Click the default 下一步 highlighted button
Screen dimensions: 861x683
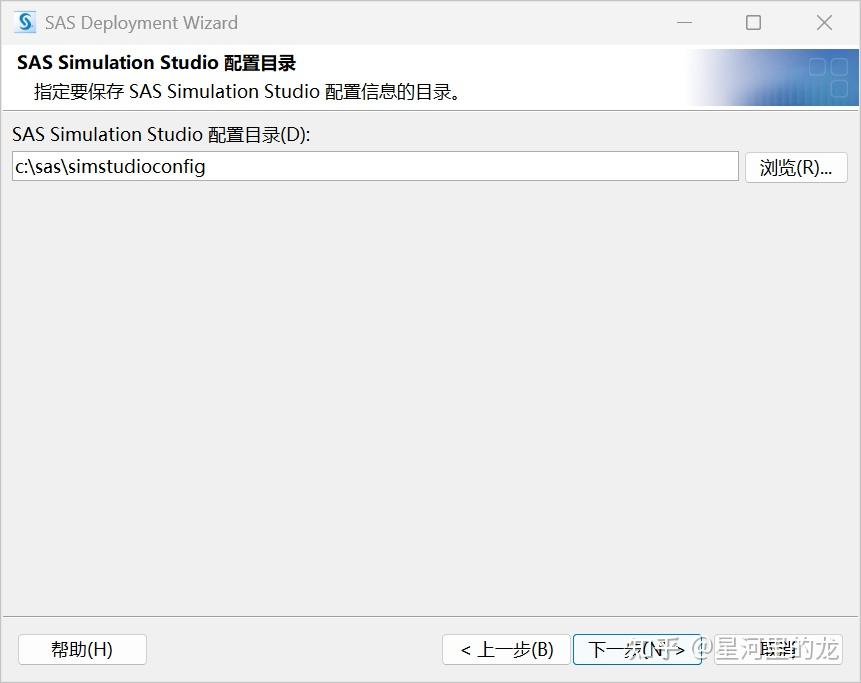pos(638,649)
